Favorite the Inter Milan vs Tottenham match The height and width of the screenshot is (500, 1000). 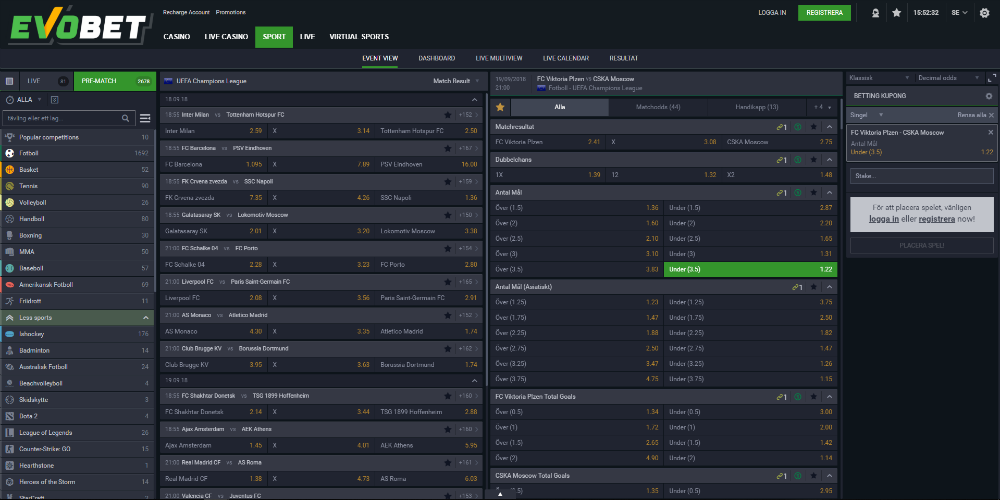448,115
